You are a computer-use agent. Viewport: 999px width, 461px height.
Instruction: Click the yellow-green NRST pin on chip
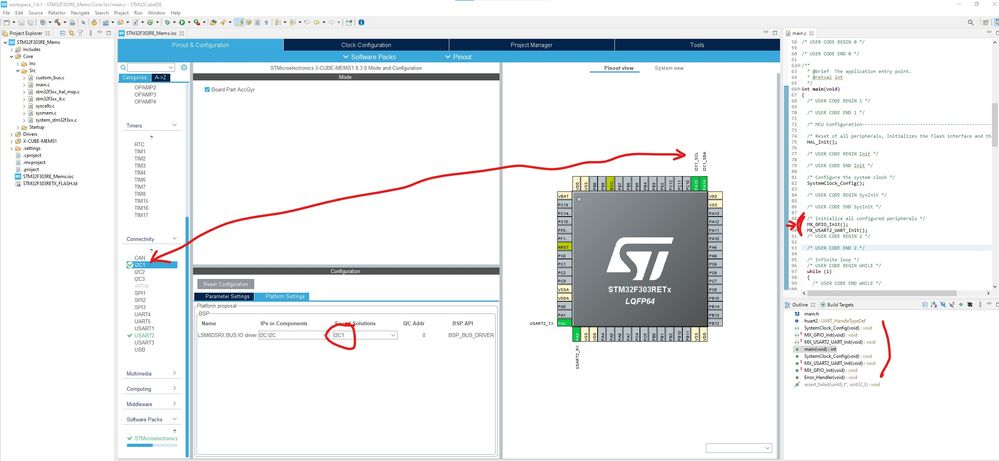(563, 246)
